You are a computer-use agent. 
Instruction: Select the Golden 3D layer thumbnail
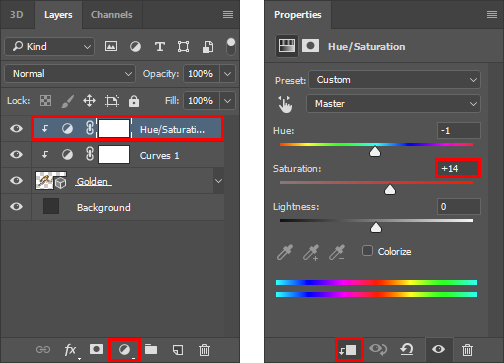coord(51,180)
